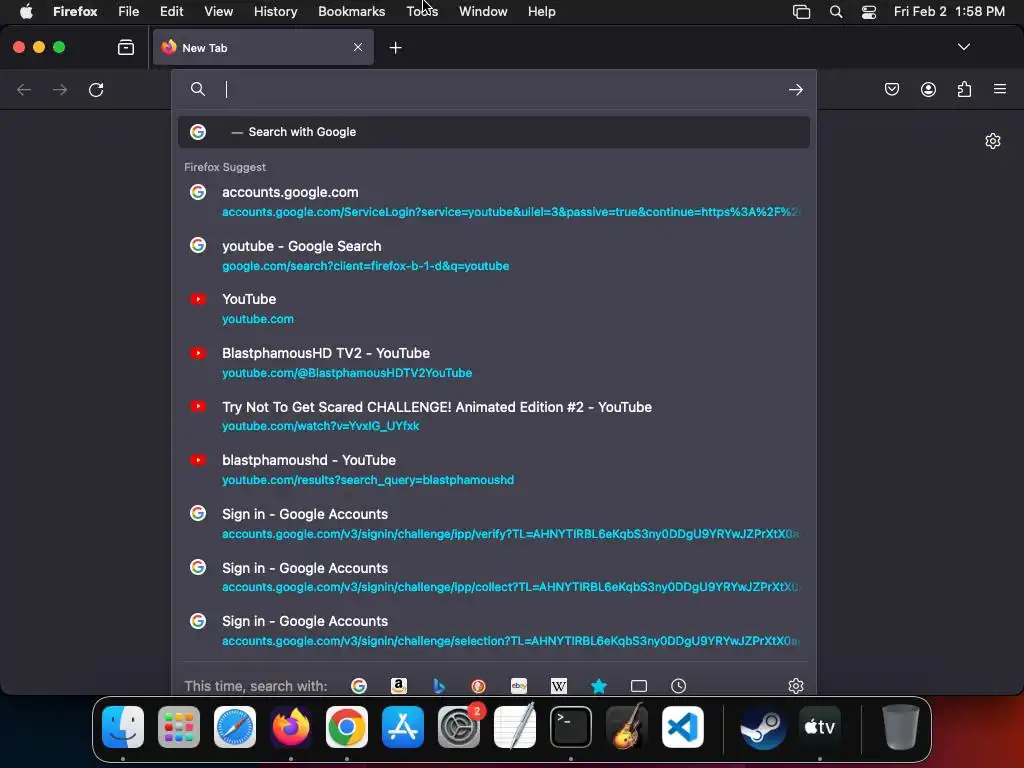Reload the current page
The width and height of the screenshot is (1024, 768).
pyautogui.click(x=96, y=89)
